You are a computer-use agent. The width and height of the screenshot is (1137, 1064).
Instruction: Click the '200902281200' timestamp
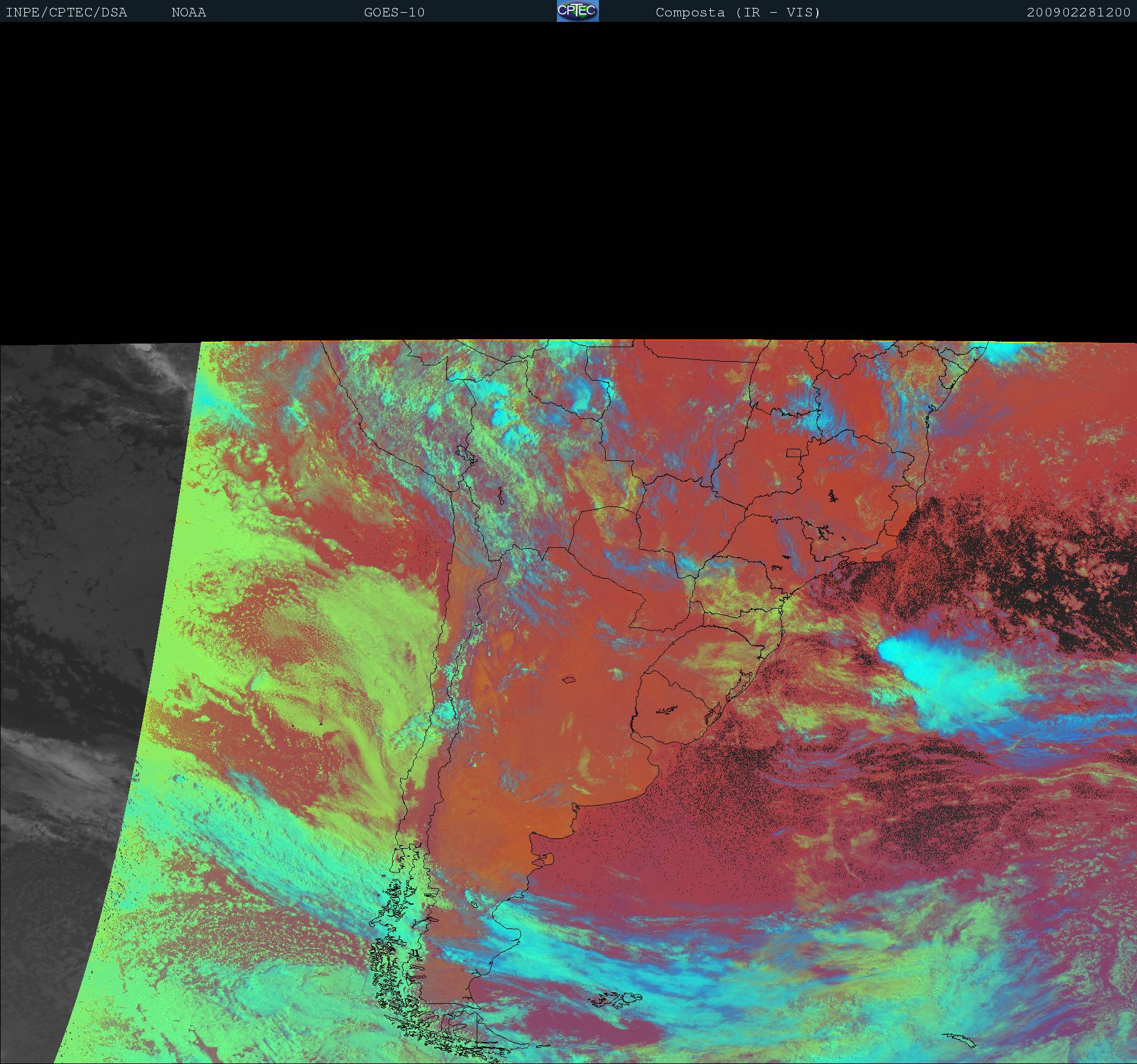click(x=1079, y=13)
